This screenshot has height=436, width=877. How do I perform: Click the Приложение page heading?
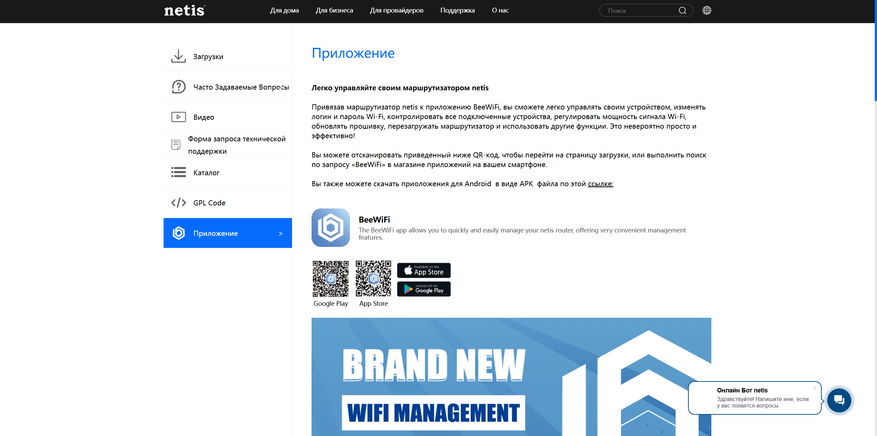pos(353,53)
